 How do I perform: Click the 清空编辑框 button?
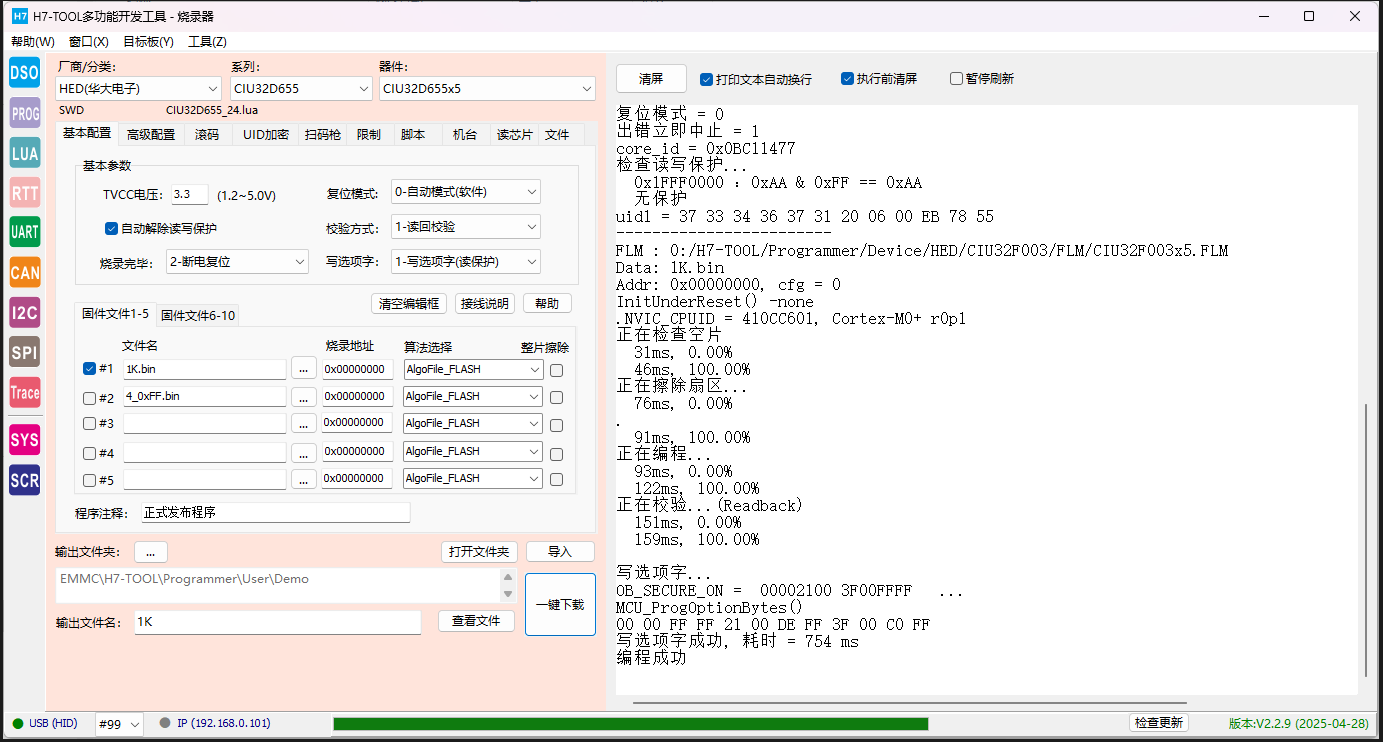coord(410,304)
